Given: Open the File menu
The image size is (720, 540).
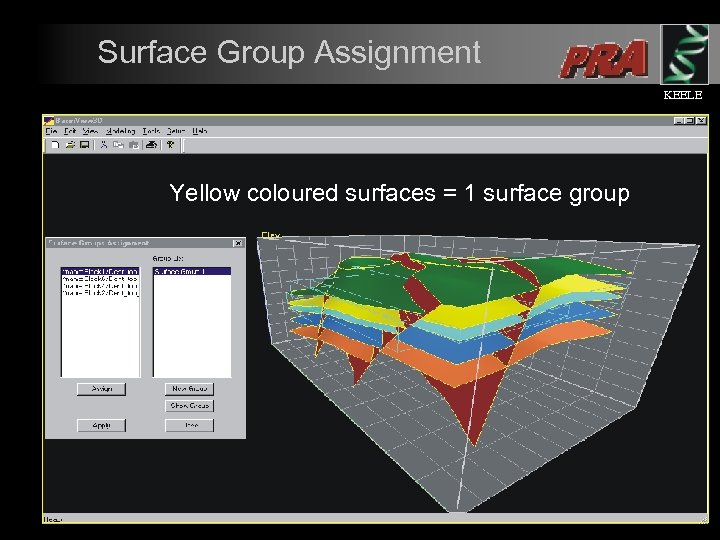Looking at the screenshot, I should (51, 131).
